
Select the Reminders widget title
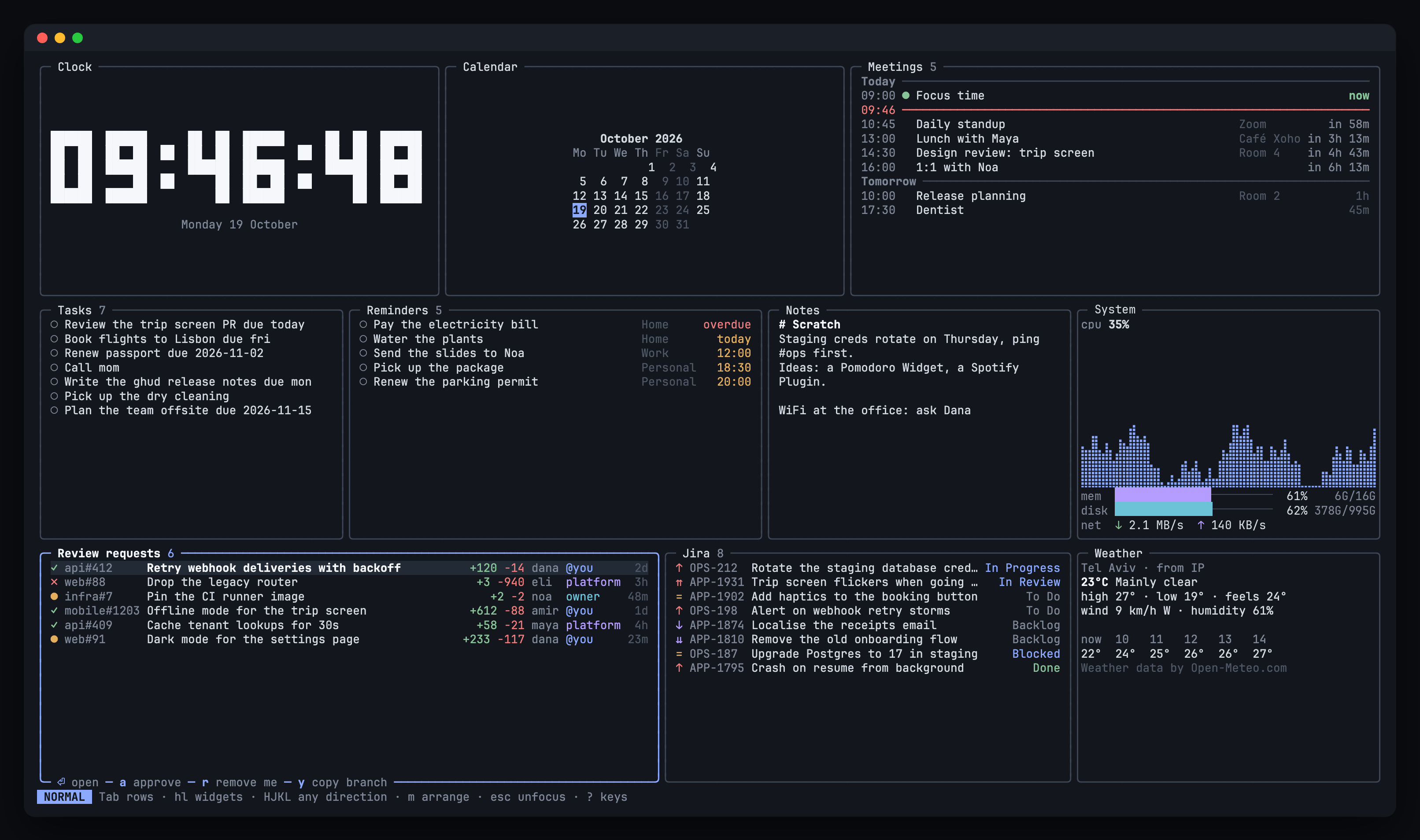[397, 310]
